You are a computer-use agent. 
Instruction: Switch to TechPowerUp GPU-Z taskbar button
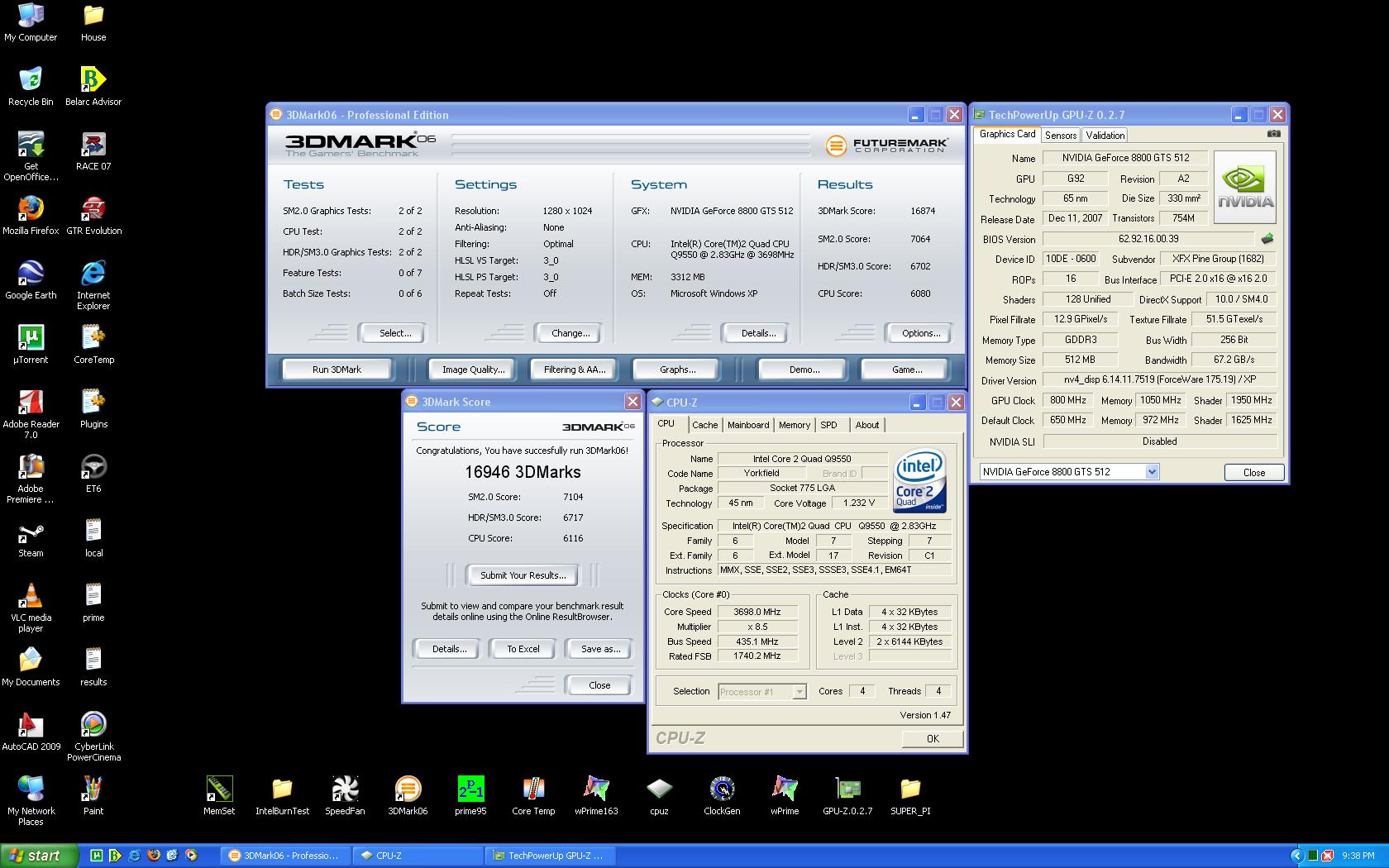coord(551,856)
